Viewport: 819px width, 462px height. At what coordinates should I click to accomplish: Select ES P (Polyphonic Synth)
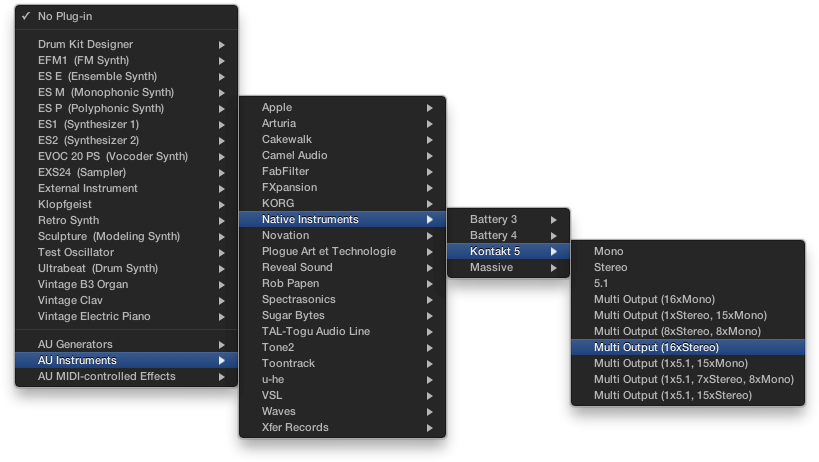[x=126, y=109]
